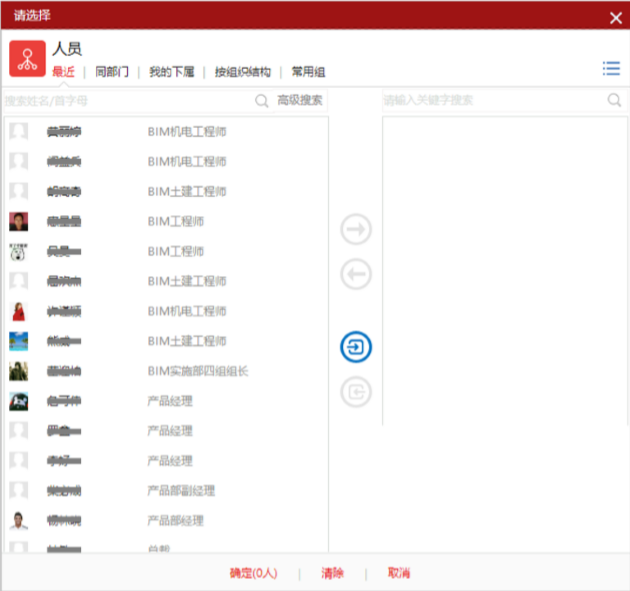Click the blue add all icon

pyautogui.click(x=356, y=347)
